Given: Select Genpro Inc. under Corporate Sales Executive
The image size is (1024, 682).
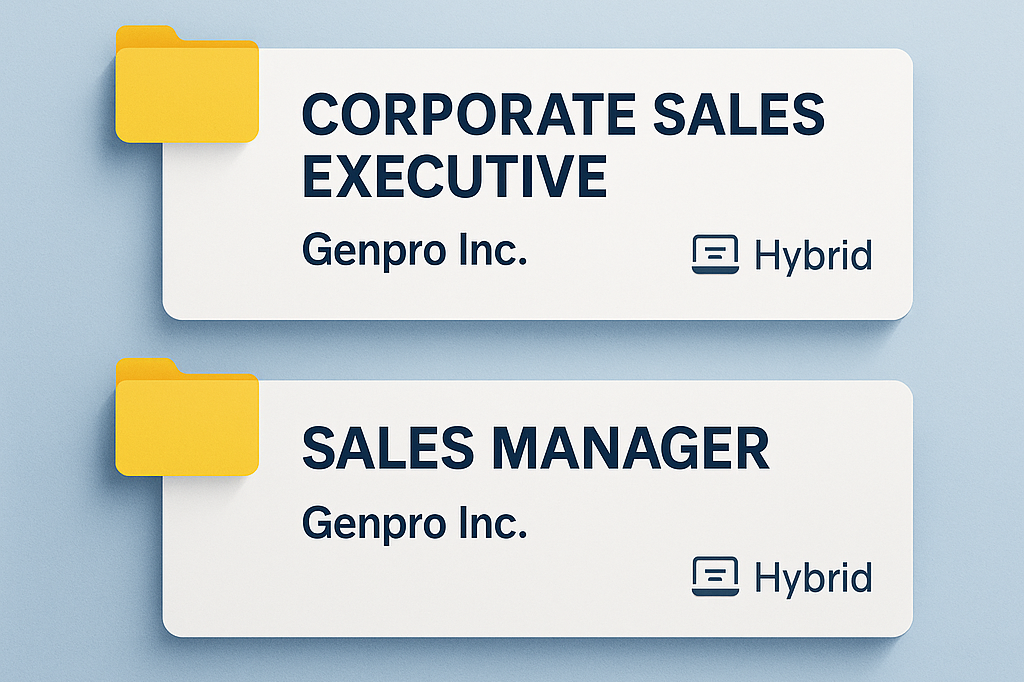Looking at the screenshot, I should tap(414, 251).
